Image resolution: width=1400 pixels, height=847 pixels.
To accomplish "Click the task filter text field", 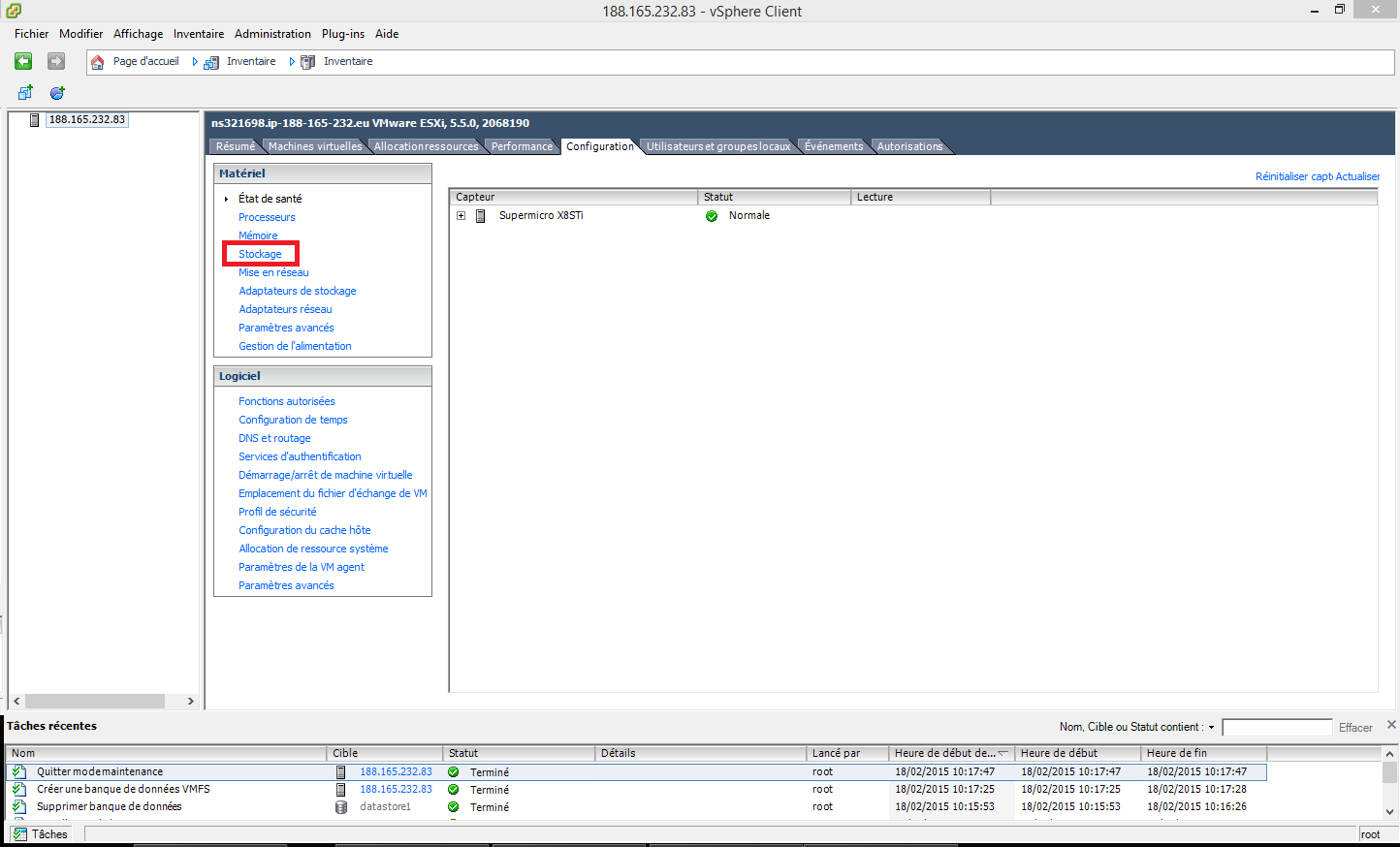I will click(1277, 728).
